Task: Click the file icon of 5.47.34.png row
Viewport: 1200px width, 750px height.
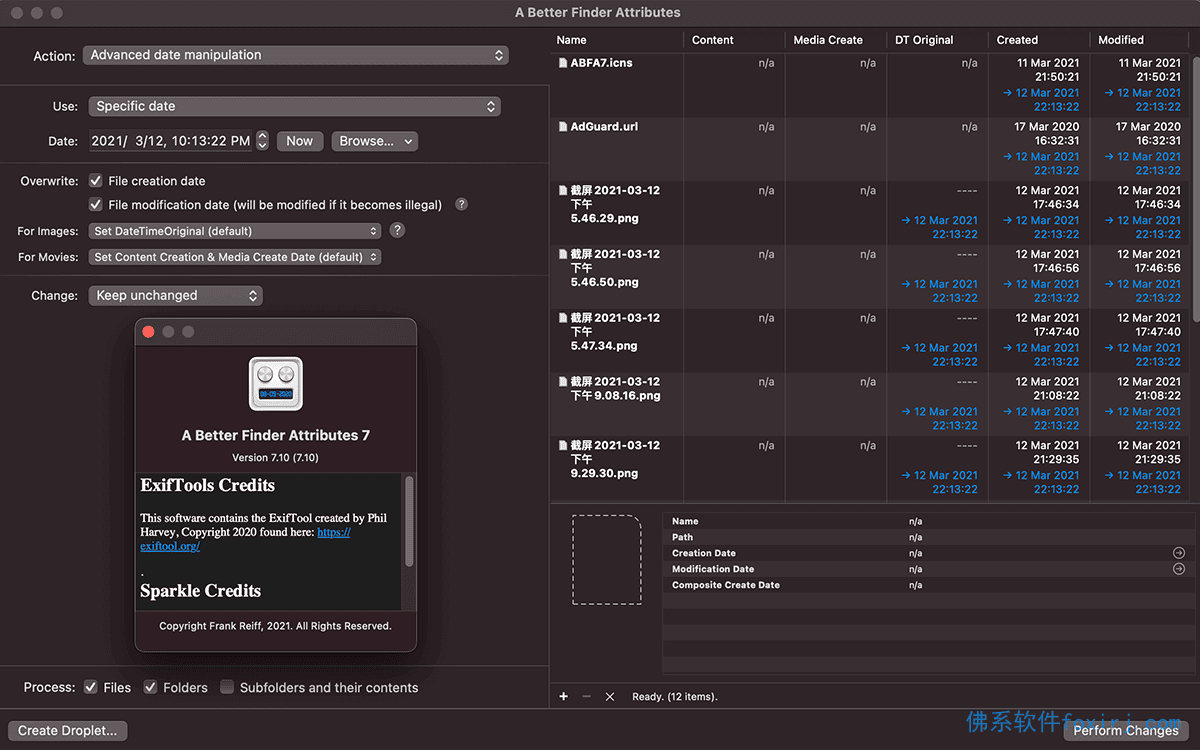Action: click(x=562, y=319)
